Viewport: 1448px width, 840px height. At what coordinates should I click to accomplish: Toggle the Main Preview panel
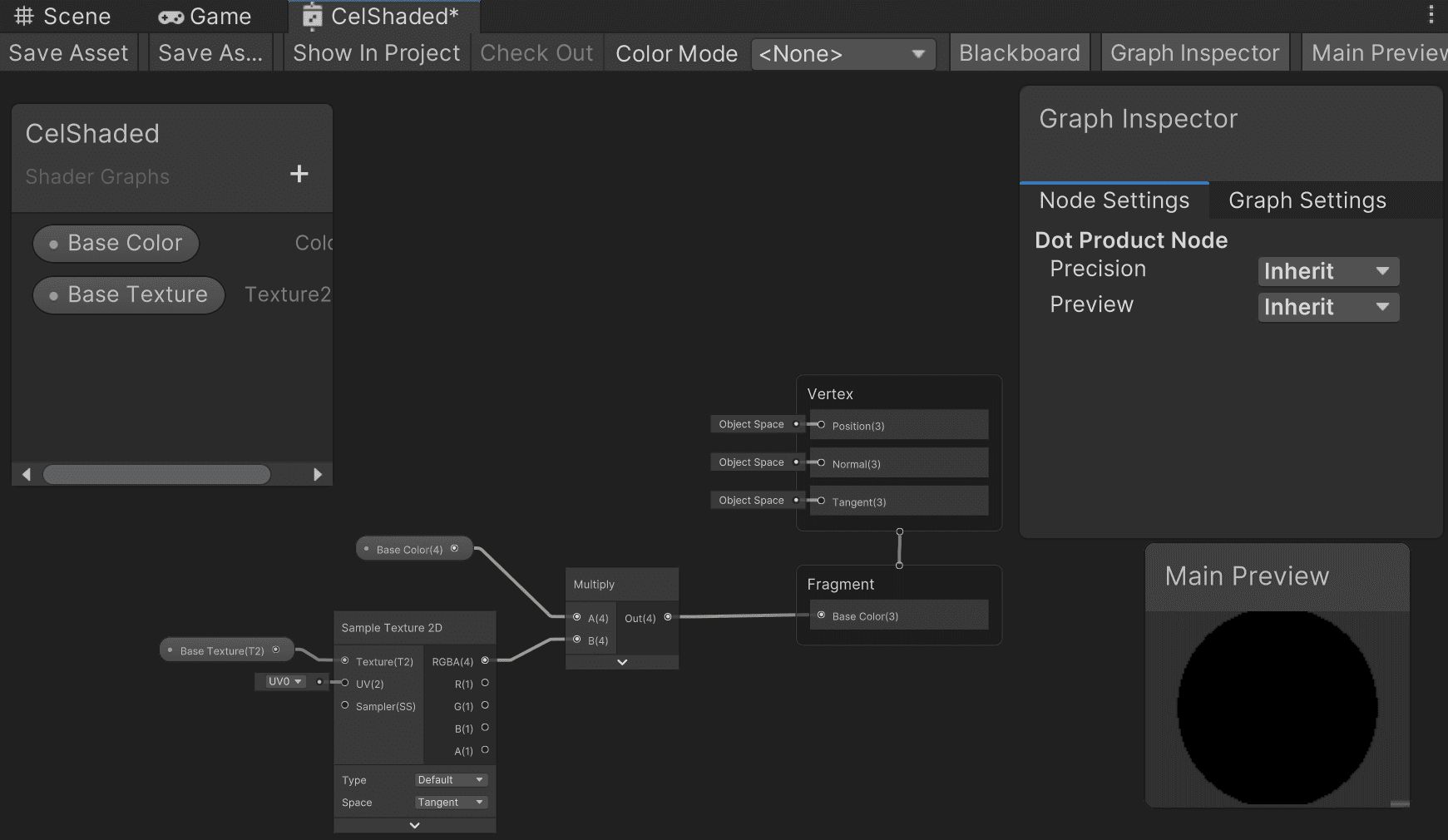click(x=1376, y=52)
